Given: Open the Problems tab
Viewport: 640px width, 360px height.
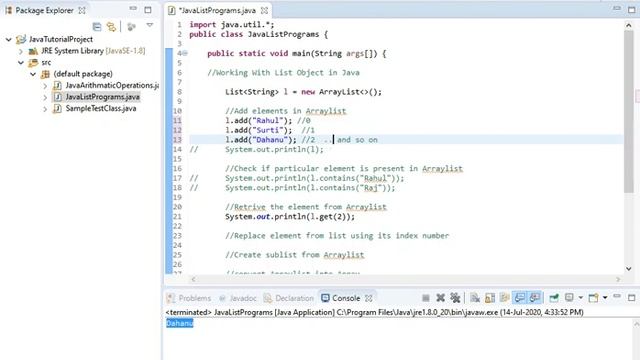Looking at the screenshot, I should tap(189, 298).
